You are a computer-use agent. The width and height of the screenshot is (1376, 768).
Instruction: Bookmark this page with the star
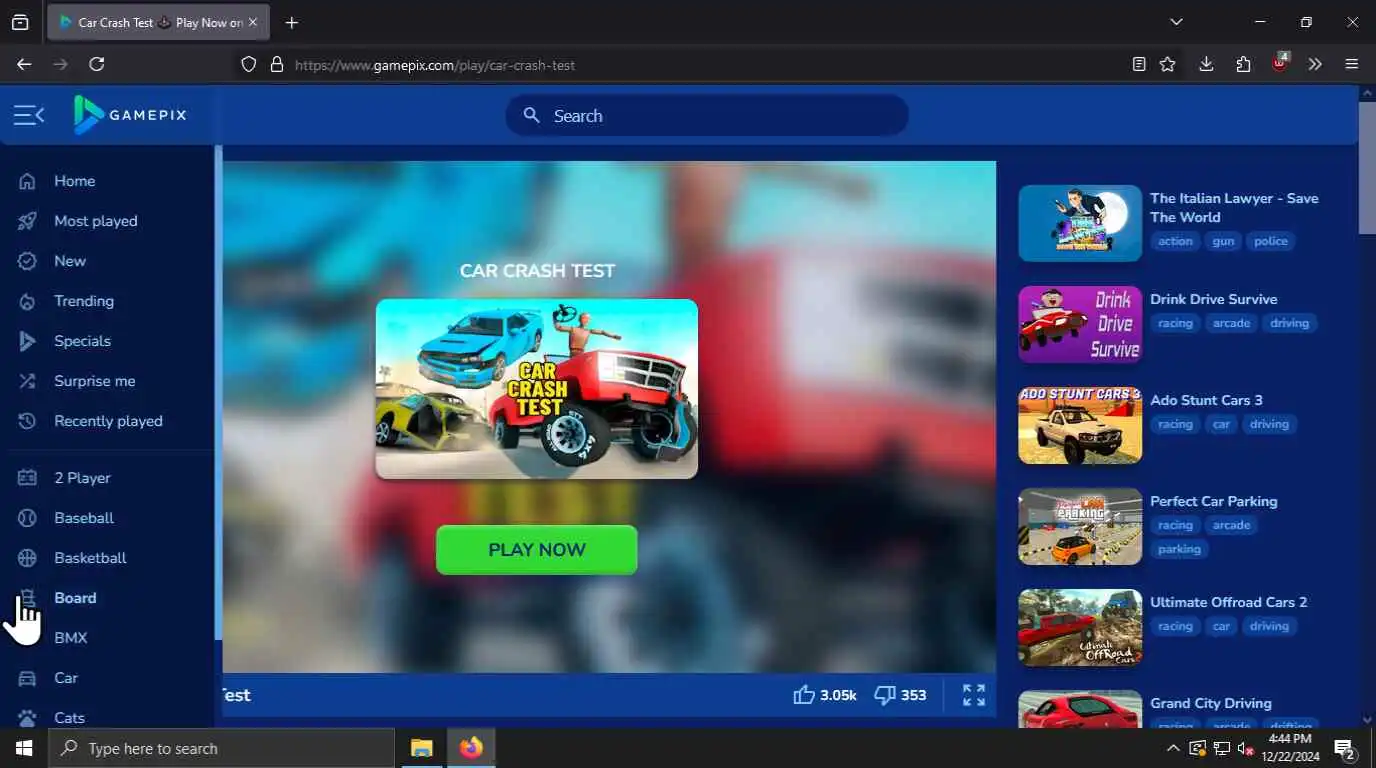1167,64
